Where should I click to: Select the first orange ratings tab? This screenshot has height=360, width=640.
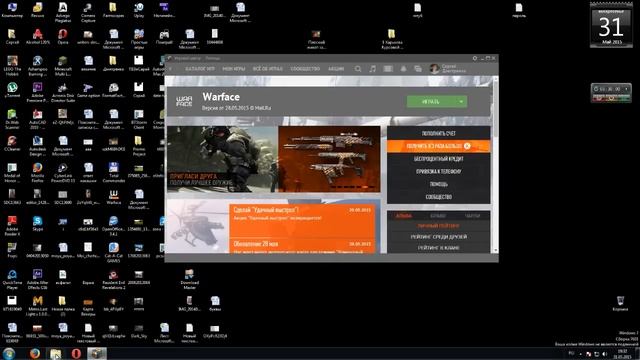(x=404, y=216)
